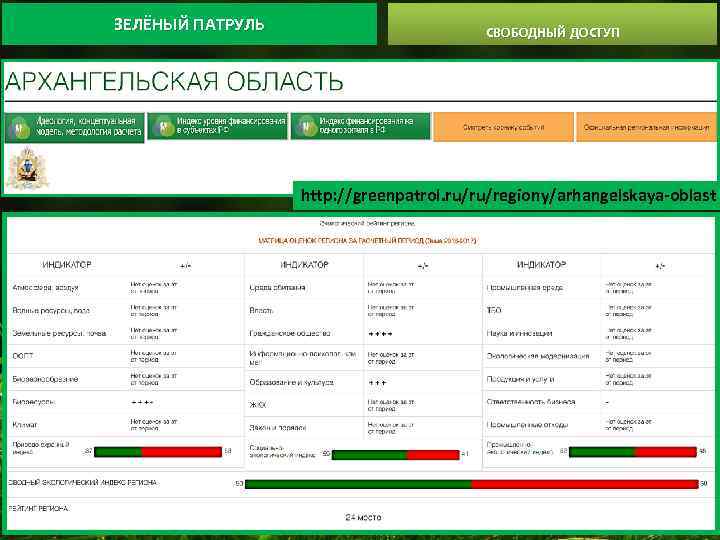
Task: Click the rightmost orange regional organization button
Action: click(646, 127)
